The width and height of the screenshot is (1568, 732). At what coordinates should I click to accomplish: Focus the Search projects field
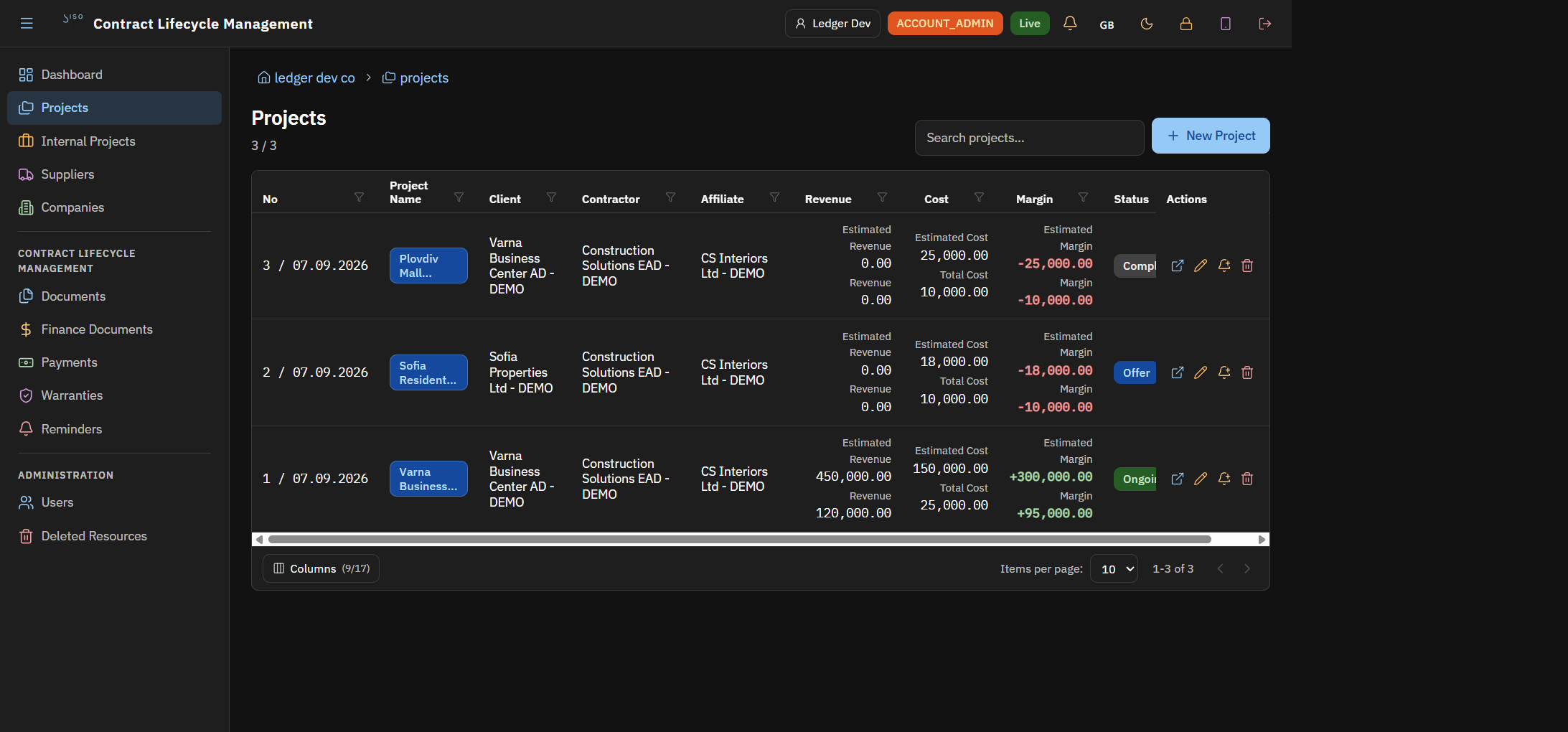pyautogui.click(x=1030, y=138)
